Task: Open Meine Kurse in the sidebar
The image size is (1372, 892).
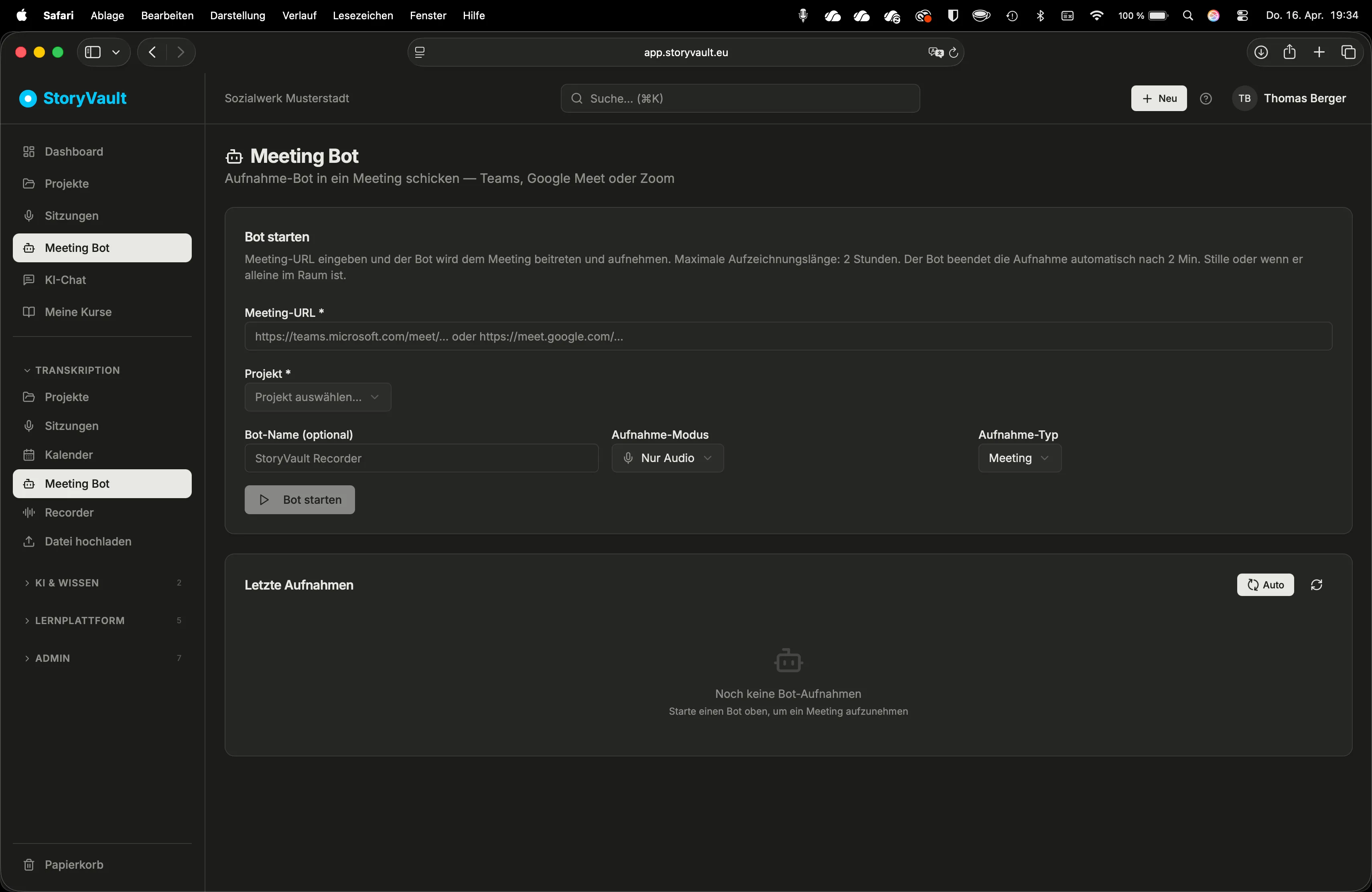Action: [x=102, y=312]
